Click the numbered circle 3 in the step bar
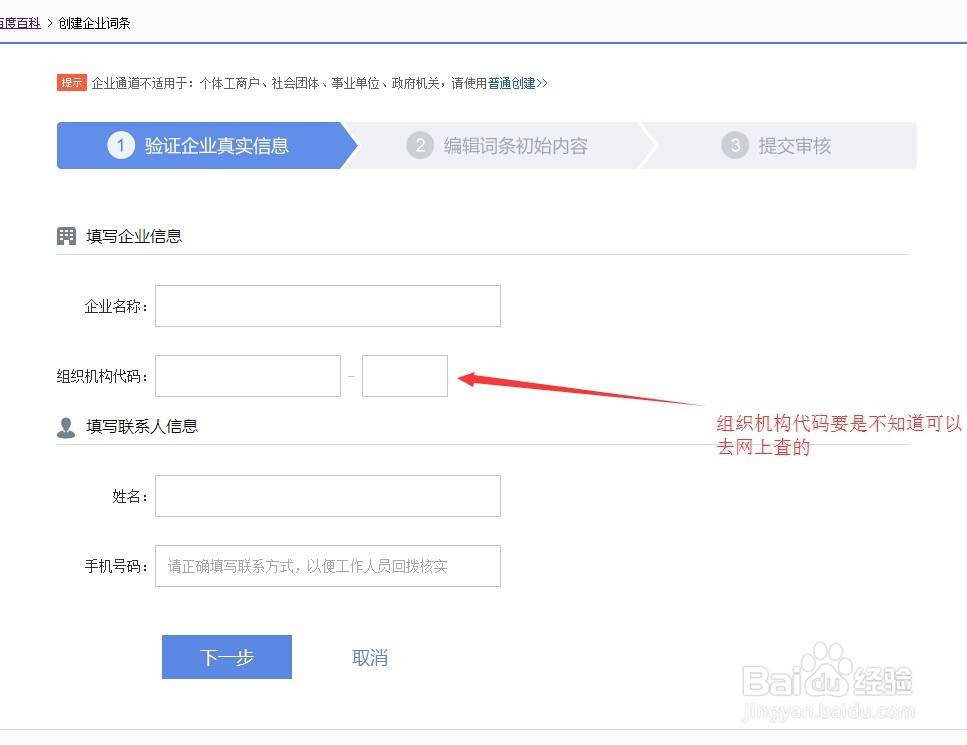 tap(735, 145)
